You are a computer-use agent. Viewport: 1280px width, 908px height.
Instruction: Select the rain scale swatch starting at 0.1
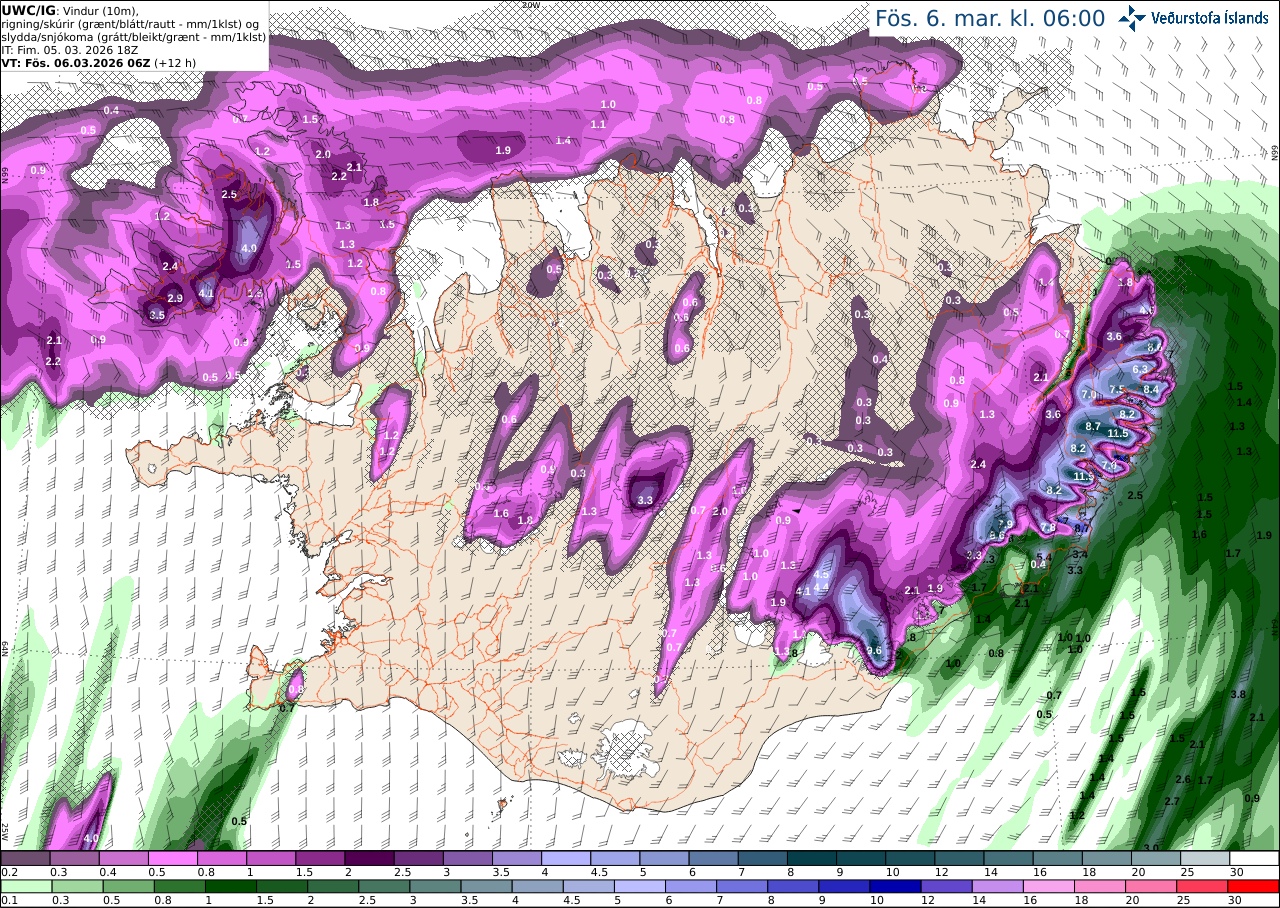coord(25,886)
